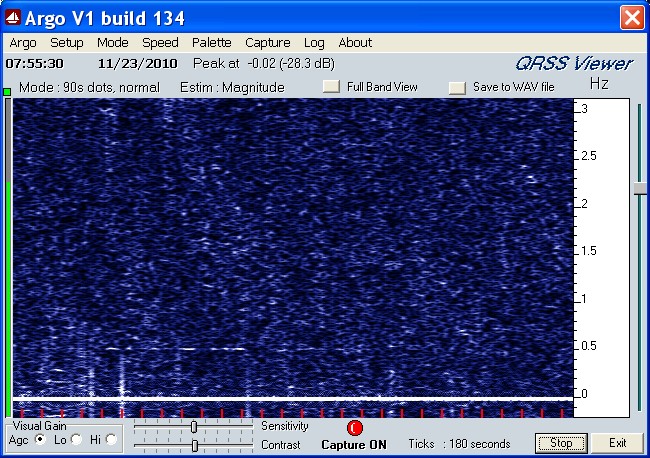Click the Estim : Magnitude label
Screen dimensions: 650x458
pyautogui.click(x=232, y=87)
